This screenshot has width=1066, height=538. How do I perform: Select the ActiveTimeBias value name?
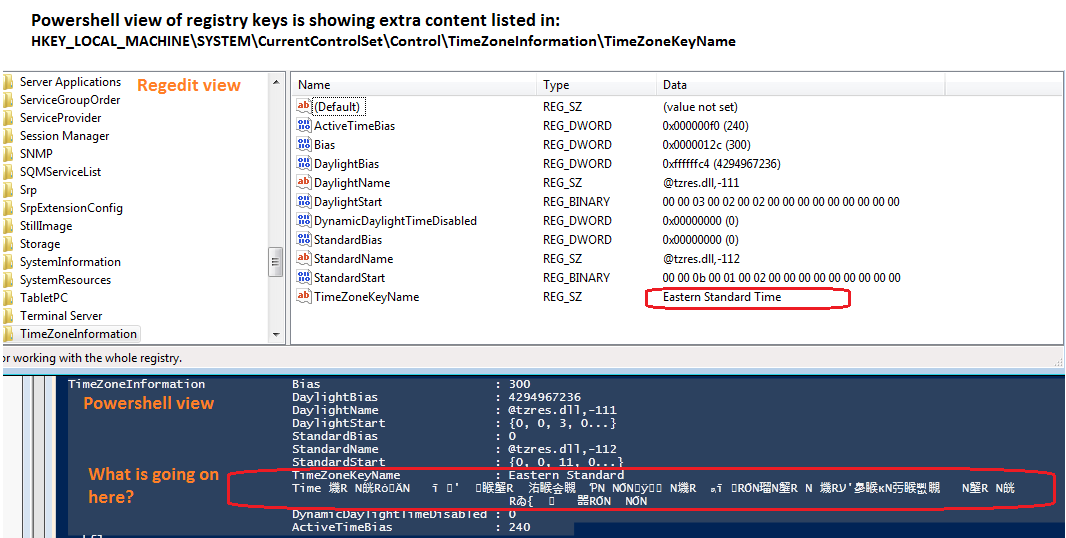[x=354, y=126]
